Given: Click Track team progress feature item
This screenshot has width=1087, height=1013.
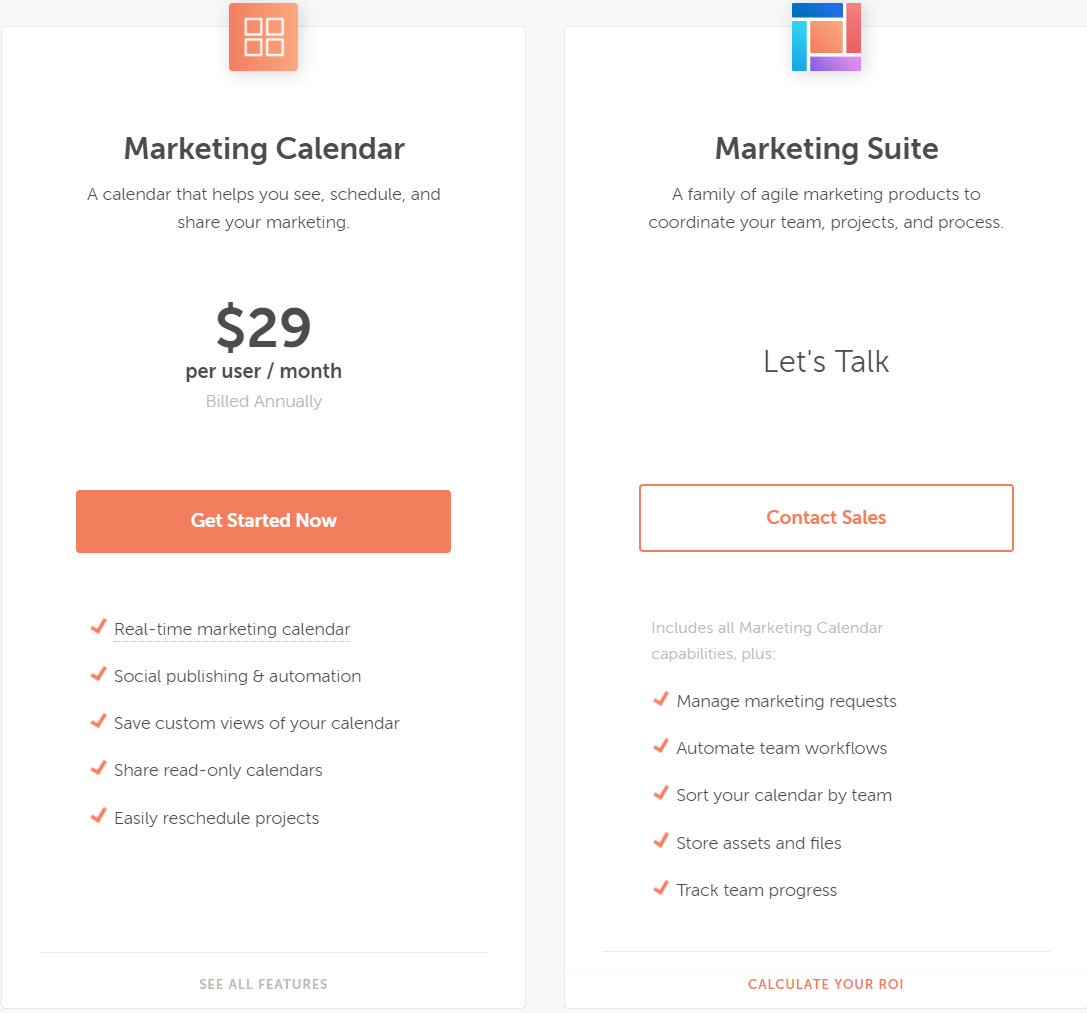Looking at the screenshot, I should [757, 890].
